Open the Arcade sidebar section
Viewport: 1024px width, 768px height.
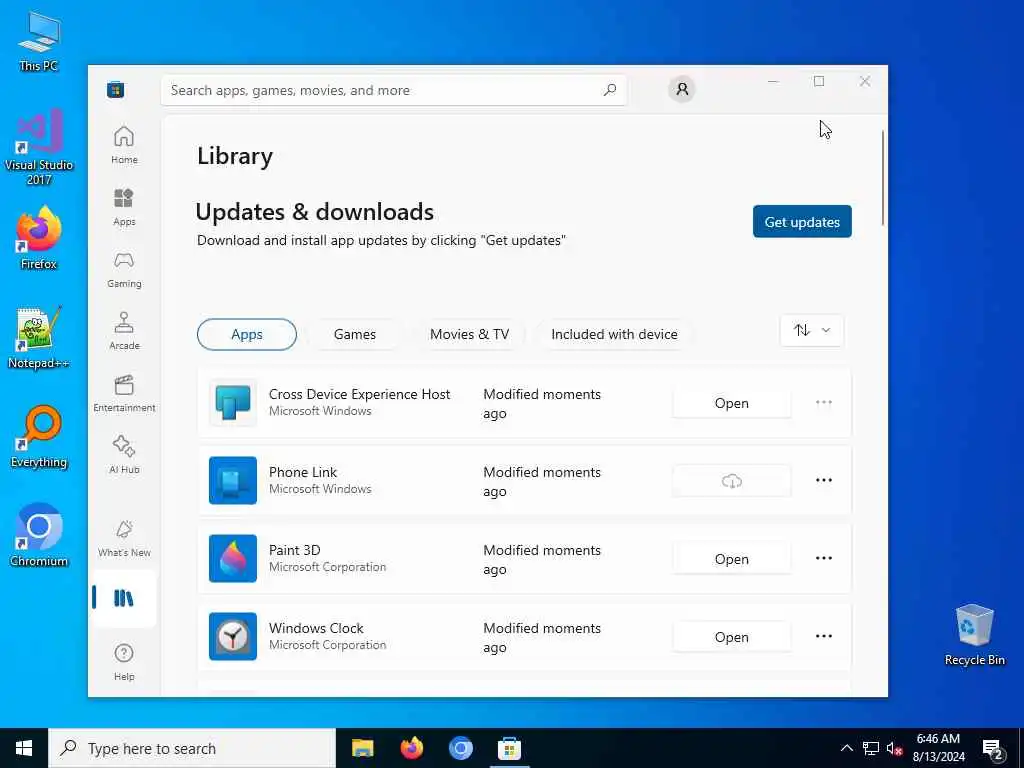[124, 331]
